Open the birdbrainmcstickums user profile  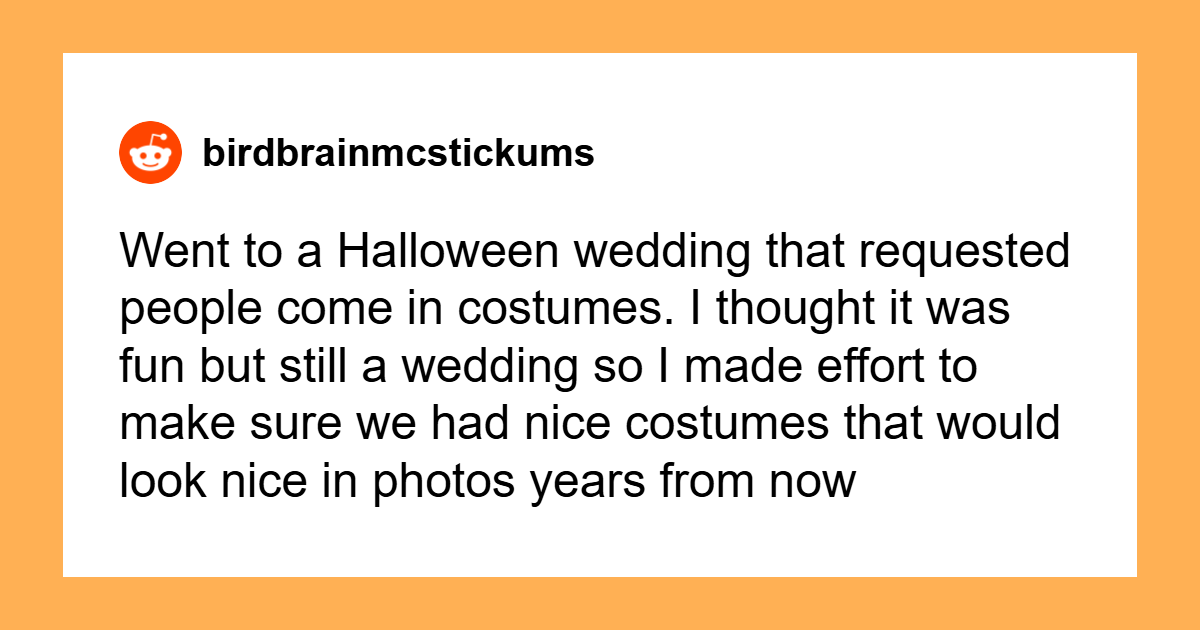tap(398, 153)
